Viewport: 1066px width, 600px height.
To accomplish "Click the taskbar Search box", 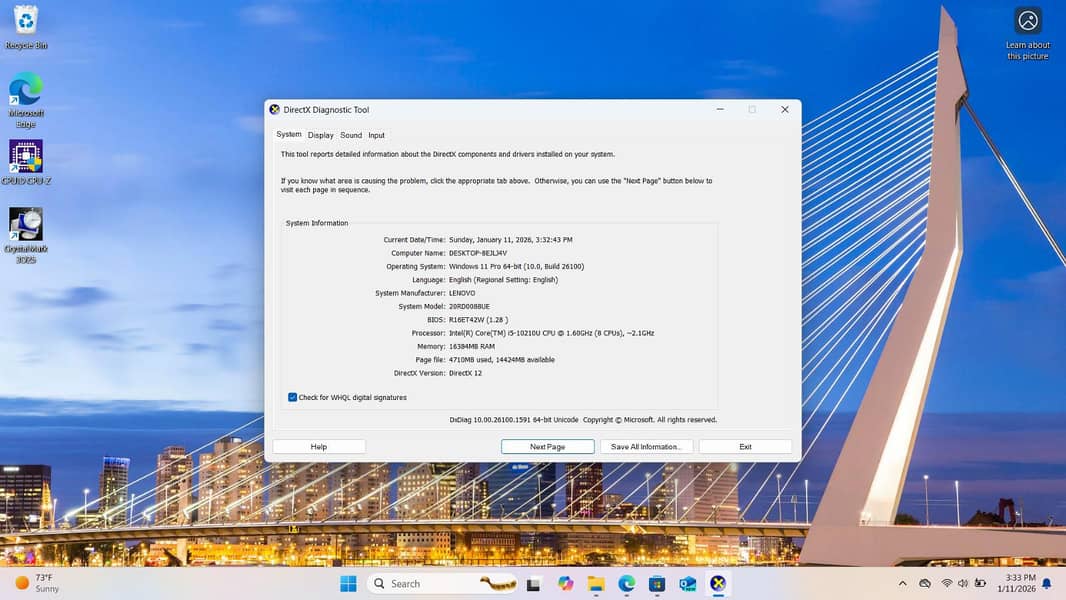I will 430,583.
